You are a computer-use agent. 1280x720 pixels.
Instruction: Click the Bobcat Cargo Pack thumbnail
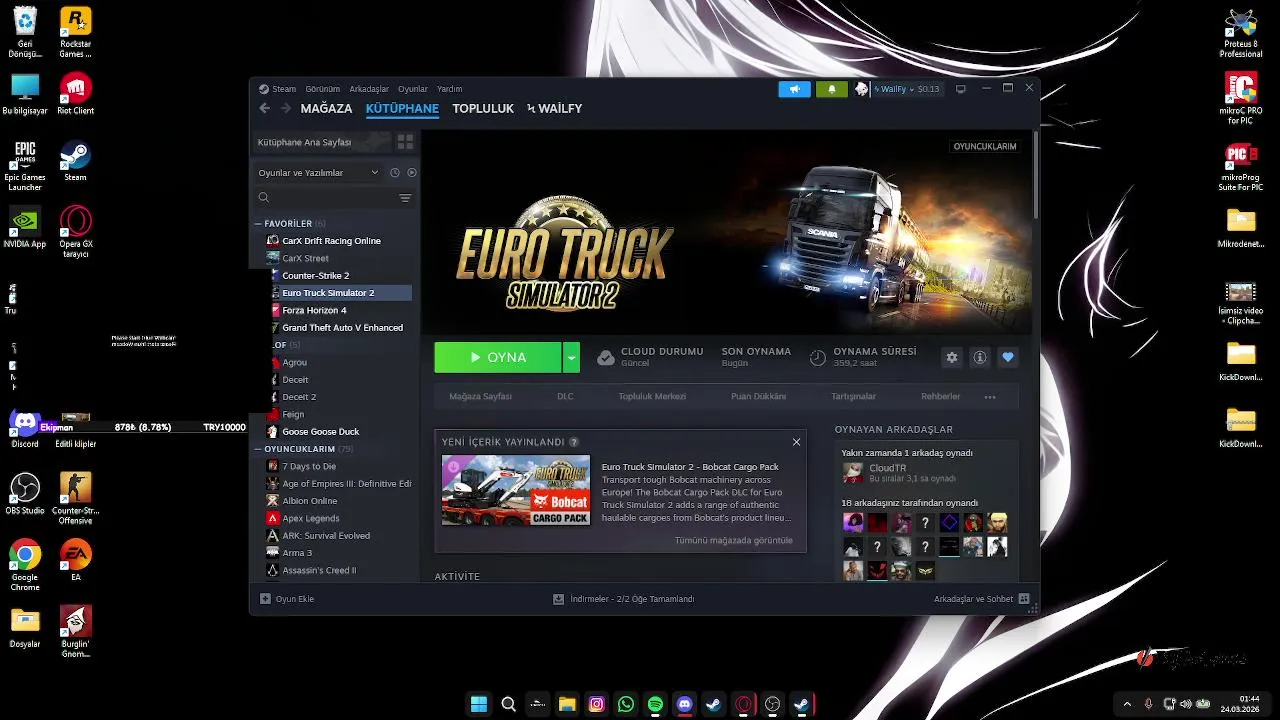pyautogui.click(x=516, y=491)
